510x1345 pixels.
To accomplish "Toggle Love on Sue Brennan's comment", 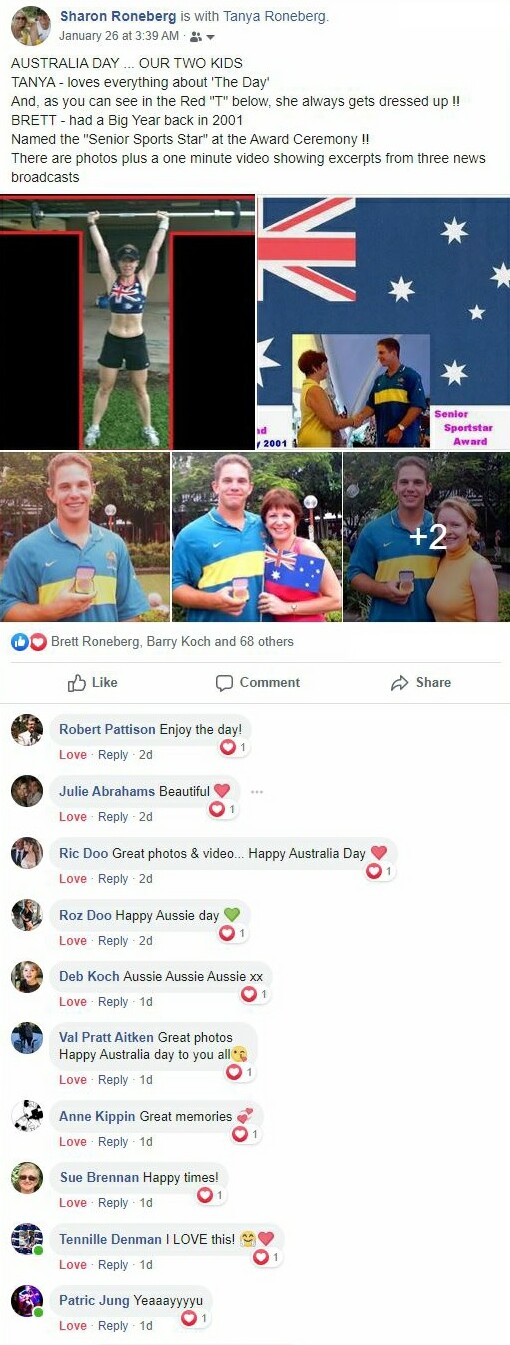I will 73,1203.
